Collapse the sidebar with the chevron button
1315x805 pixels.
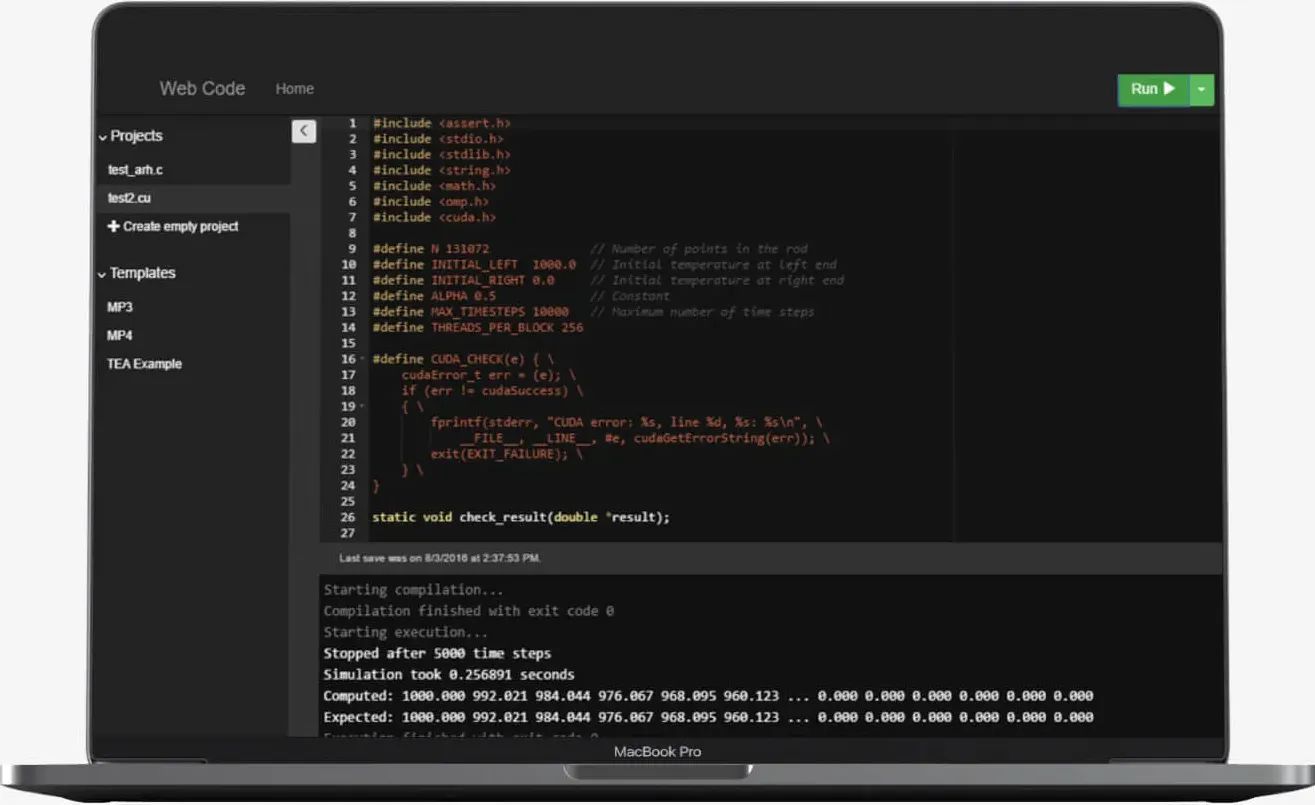304,131
